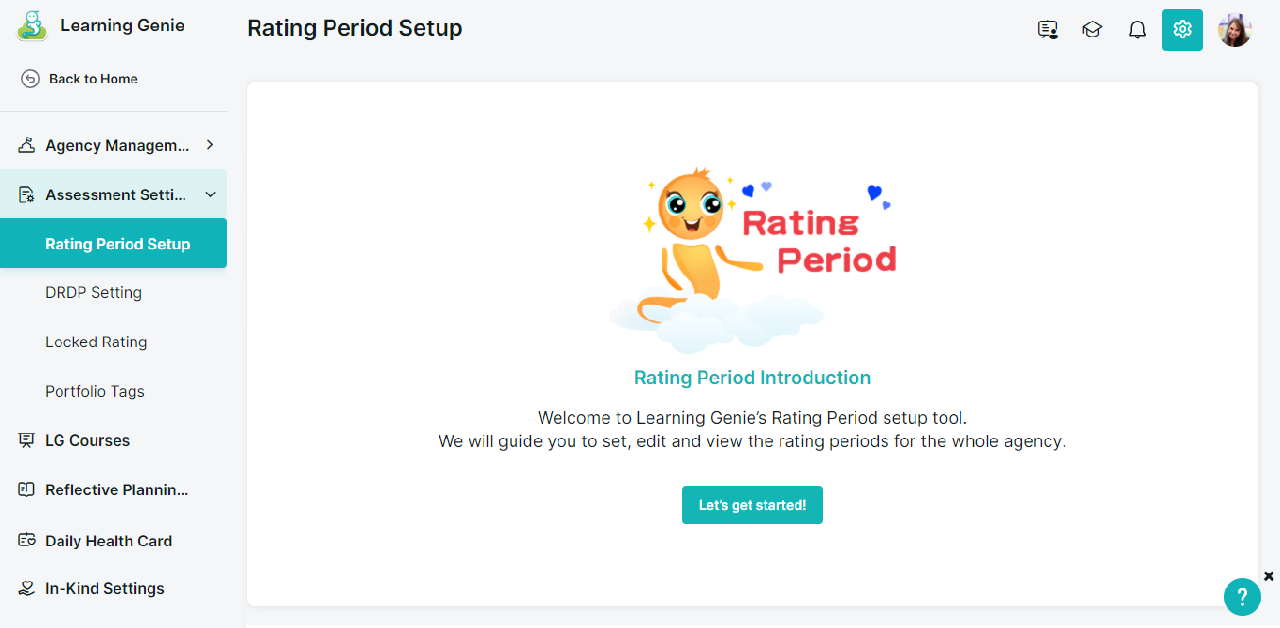This screenshot has width=1280, height=628.
Task: Click the settings gear icon
Action: (1182, 30)
